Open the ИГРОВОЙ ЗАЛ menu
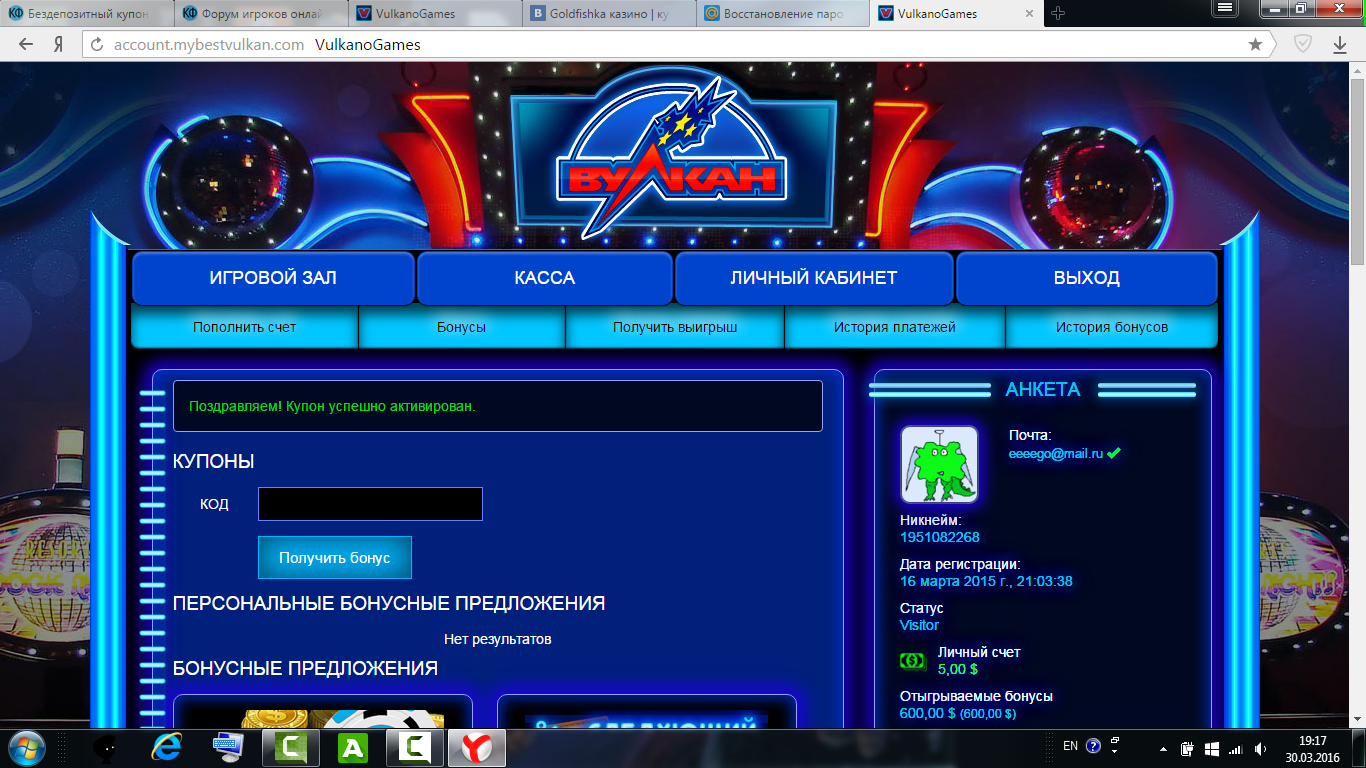 (273, 278)
